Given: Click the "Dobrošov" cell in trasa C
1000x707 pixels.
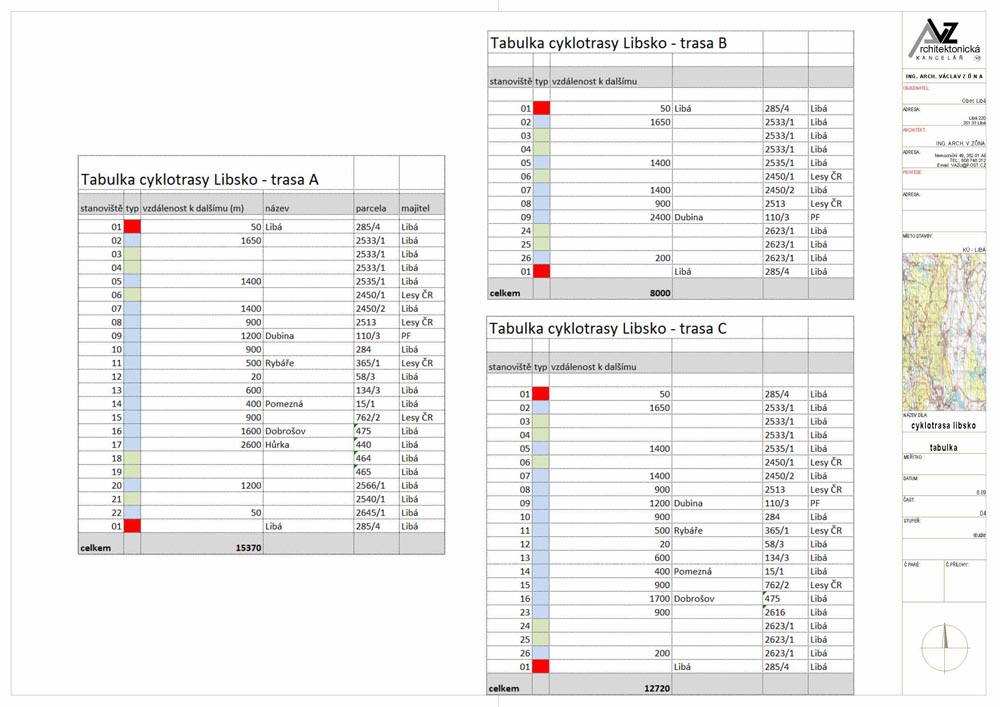Looking at the screenshot, I should 695,599.
